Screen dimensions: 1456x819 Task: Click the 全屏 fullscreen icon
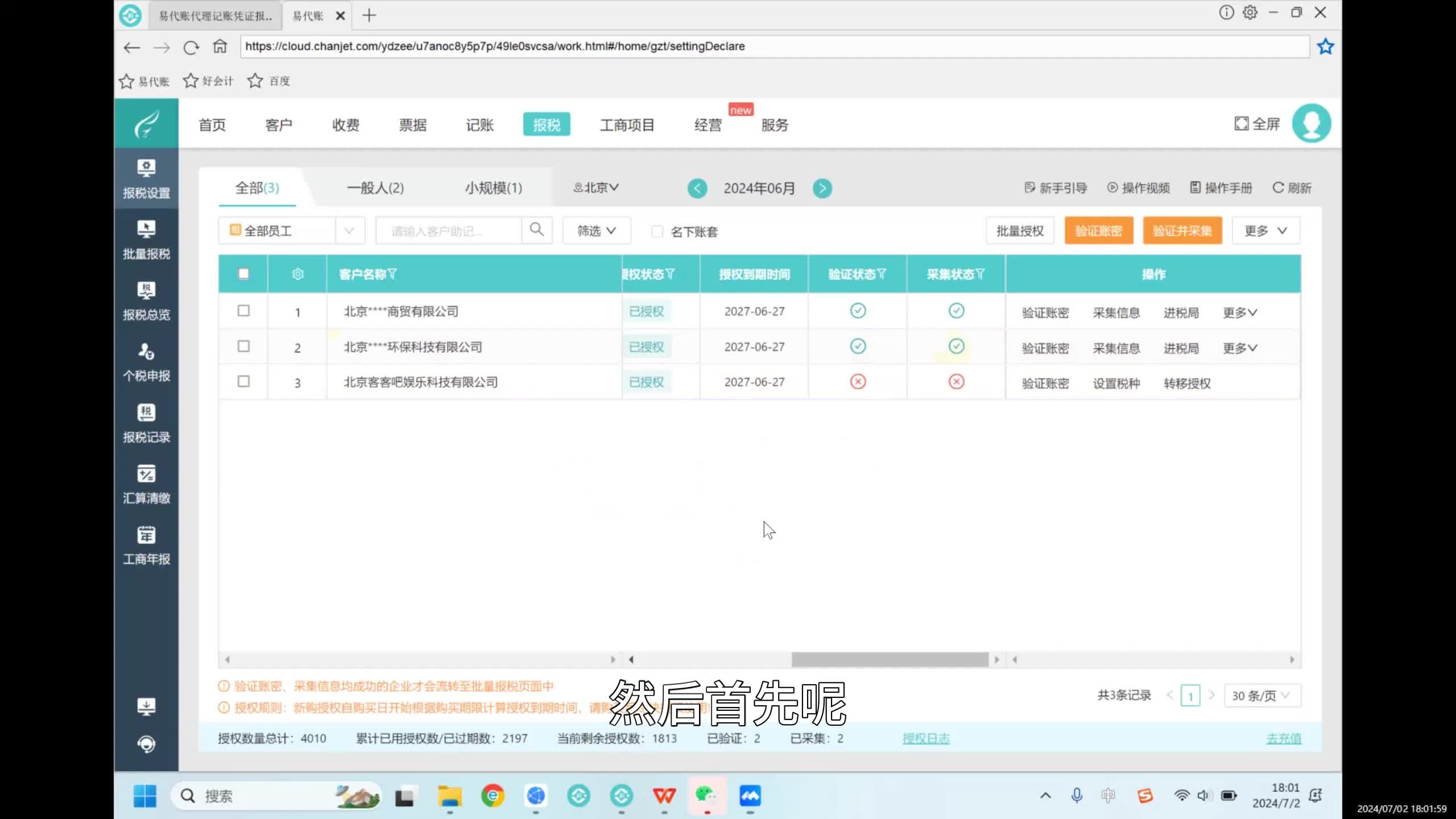(1242, 123)
